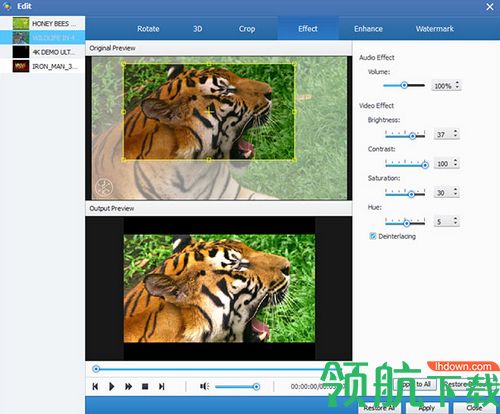This screenshot has width=500, height=414.
Task: Skip to the end of the preview
Action: pos(162,386)
